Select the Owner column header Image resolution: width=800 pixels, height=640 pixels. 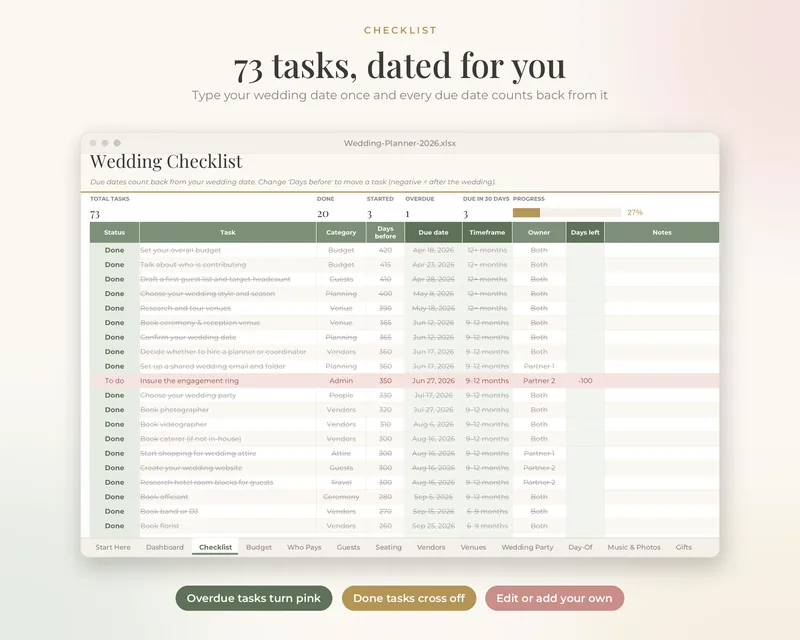pyautogui.click(x=539, y=232)
